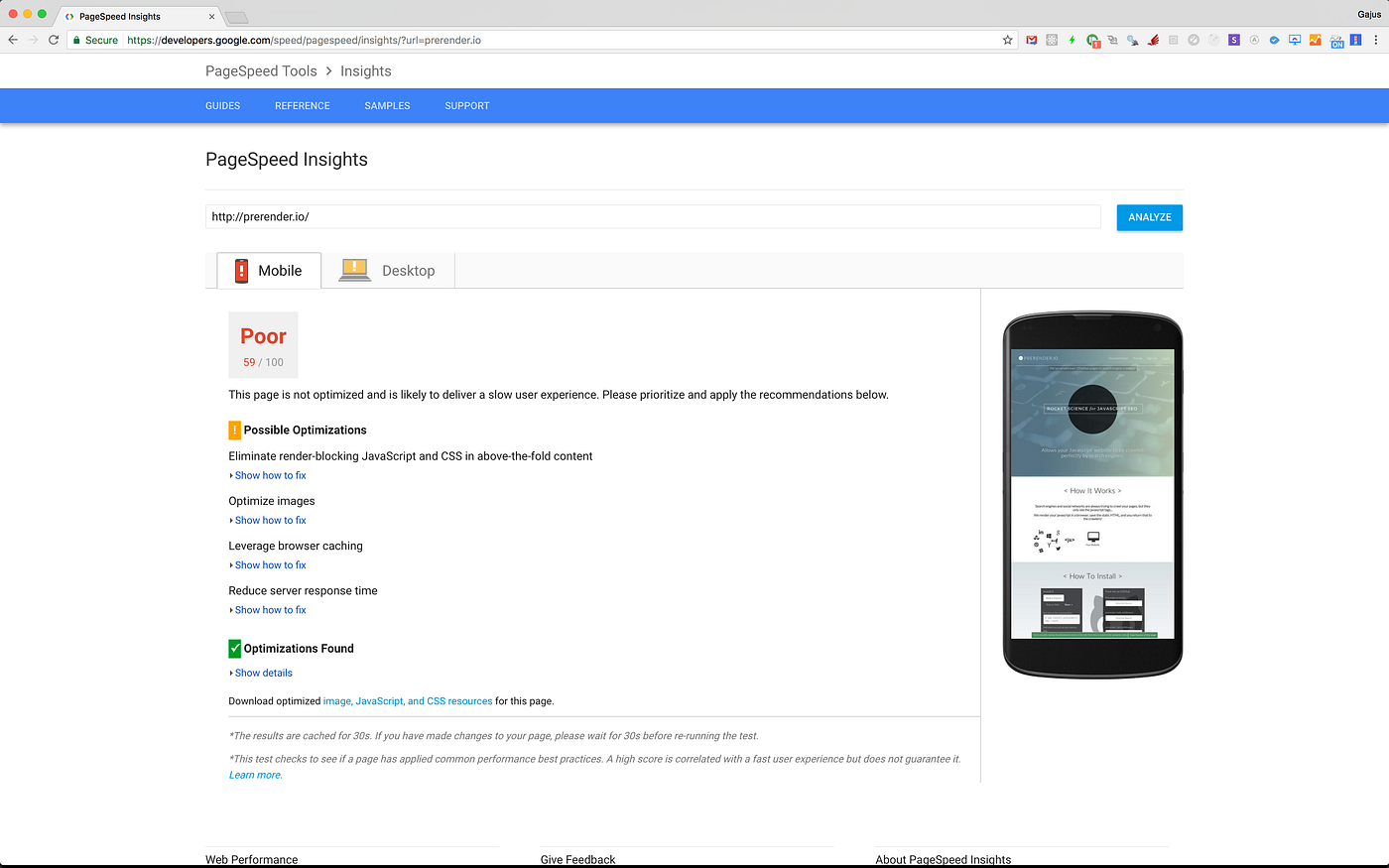Select the Mobile tab

coord(269,271)
